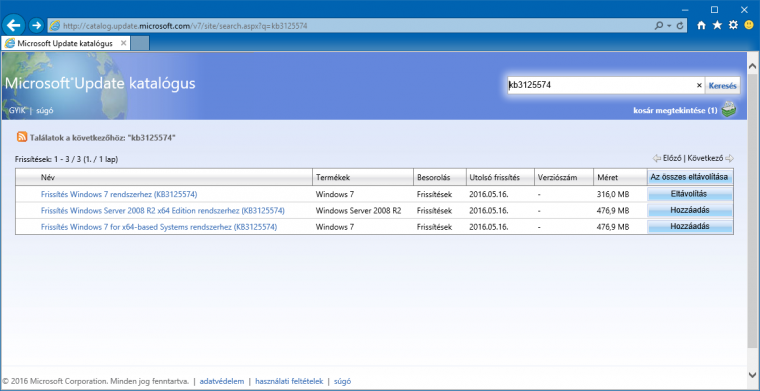Click the Microsoft Update katalógus title

[x=100, y=83]
